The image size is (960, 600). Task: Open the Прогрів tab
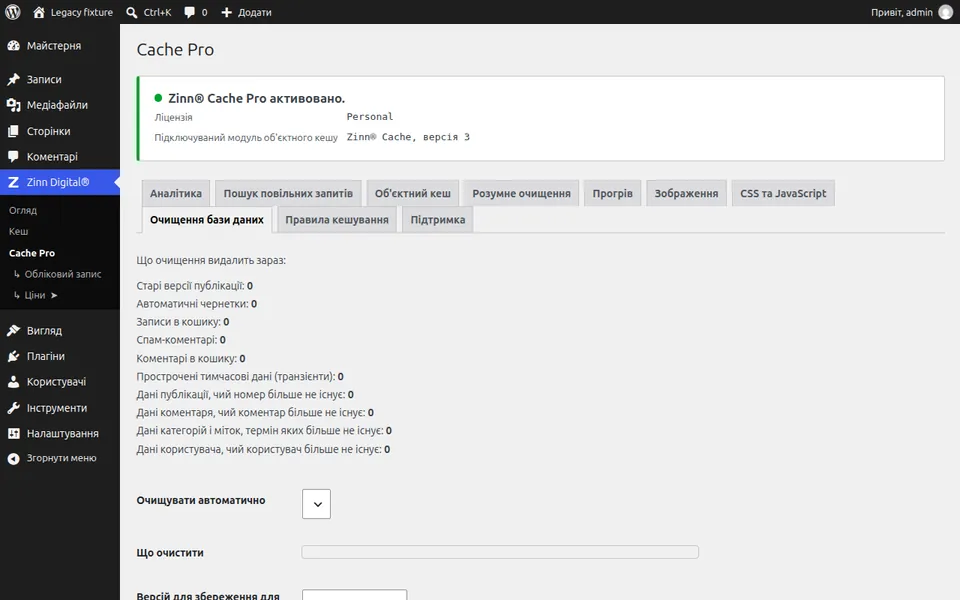coord(612,193)
